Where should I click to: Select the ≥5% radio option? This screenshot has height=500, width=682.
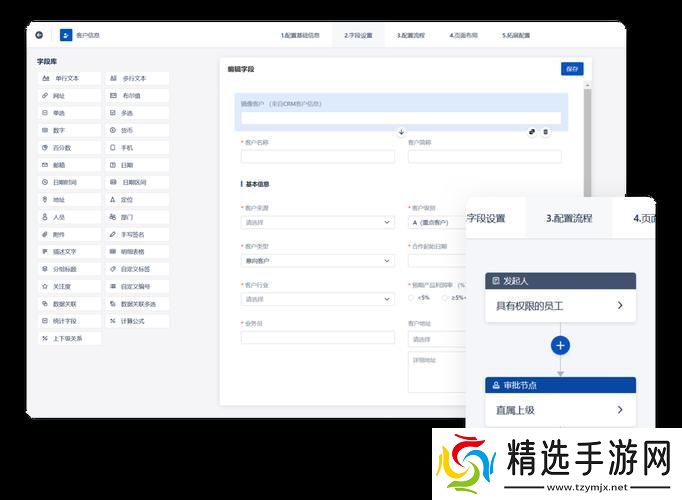pos(445,297)
